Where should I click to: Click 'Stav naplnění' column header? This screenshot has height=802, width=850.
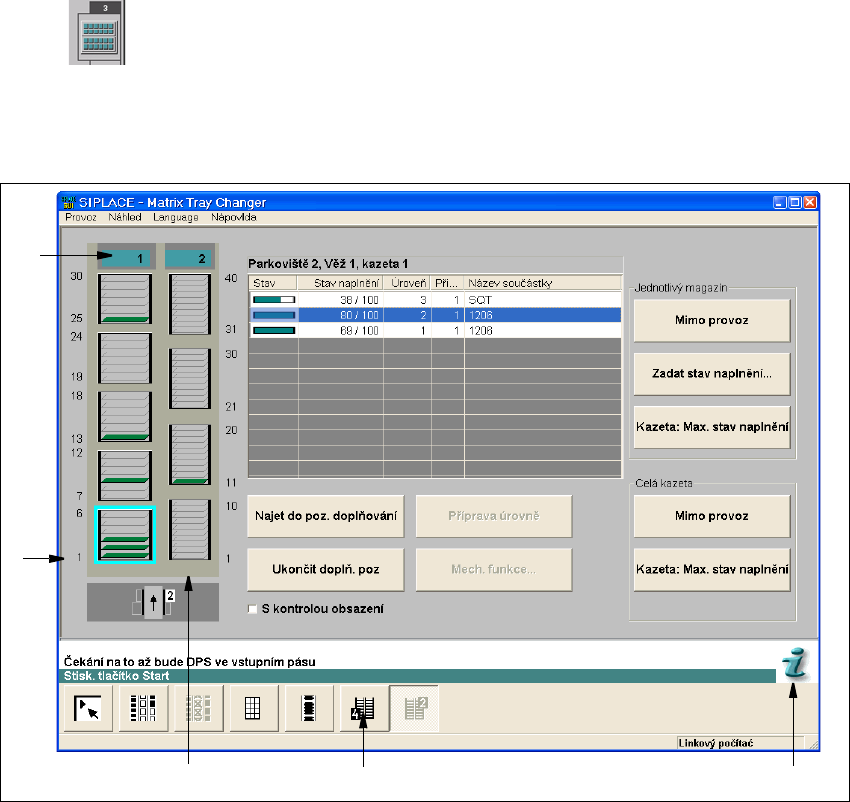[x=340, y=283]
